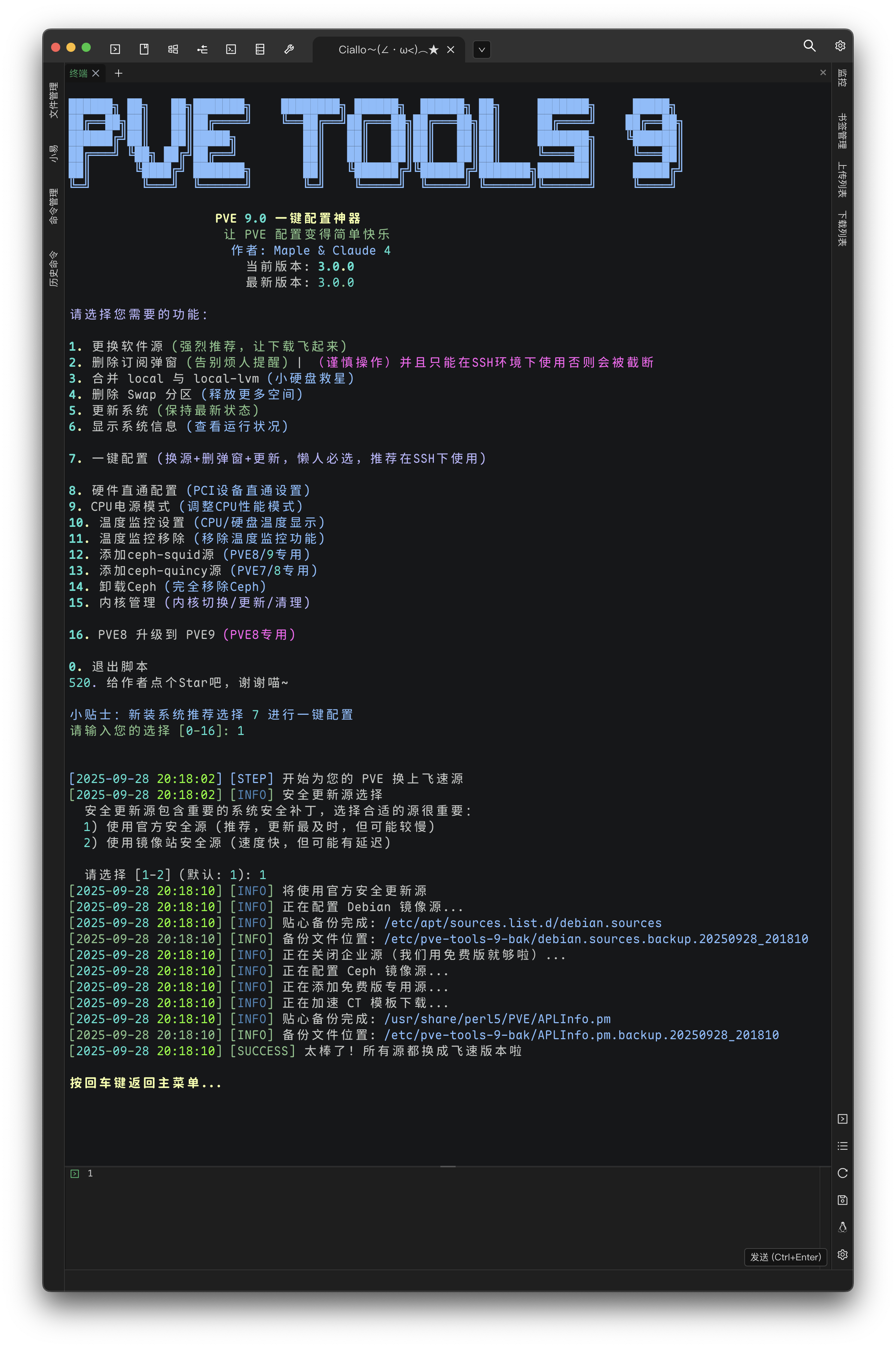Click the Linux penguin icon
Image resolution: width=896 pixels, height=1348 pixels.
point(842,1227)
